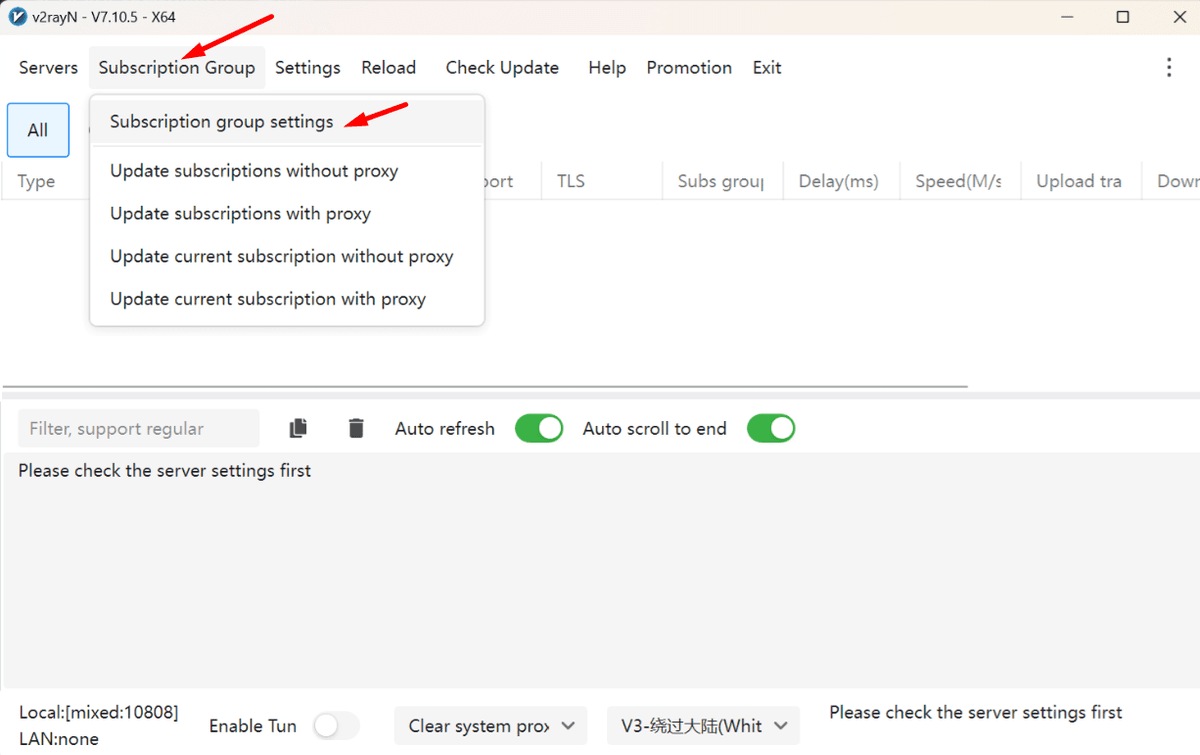
Task: Select Exit in the menu bar
Action: coord(767,67)
